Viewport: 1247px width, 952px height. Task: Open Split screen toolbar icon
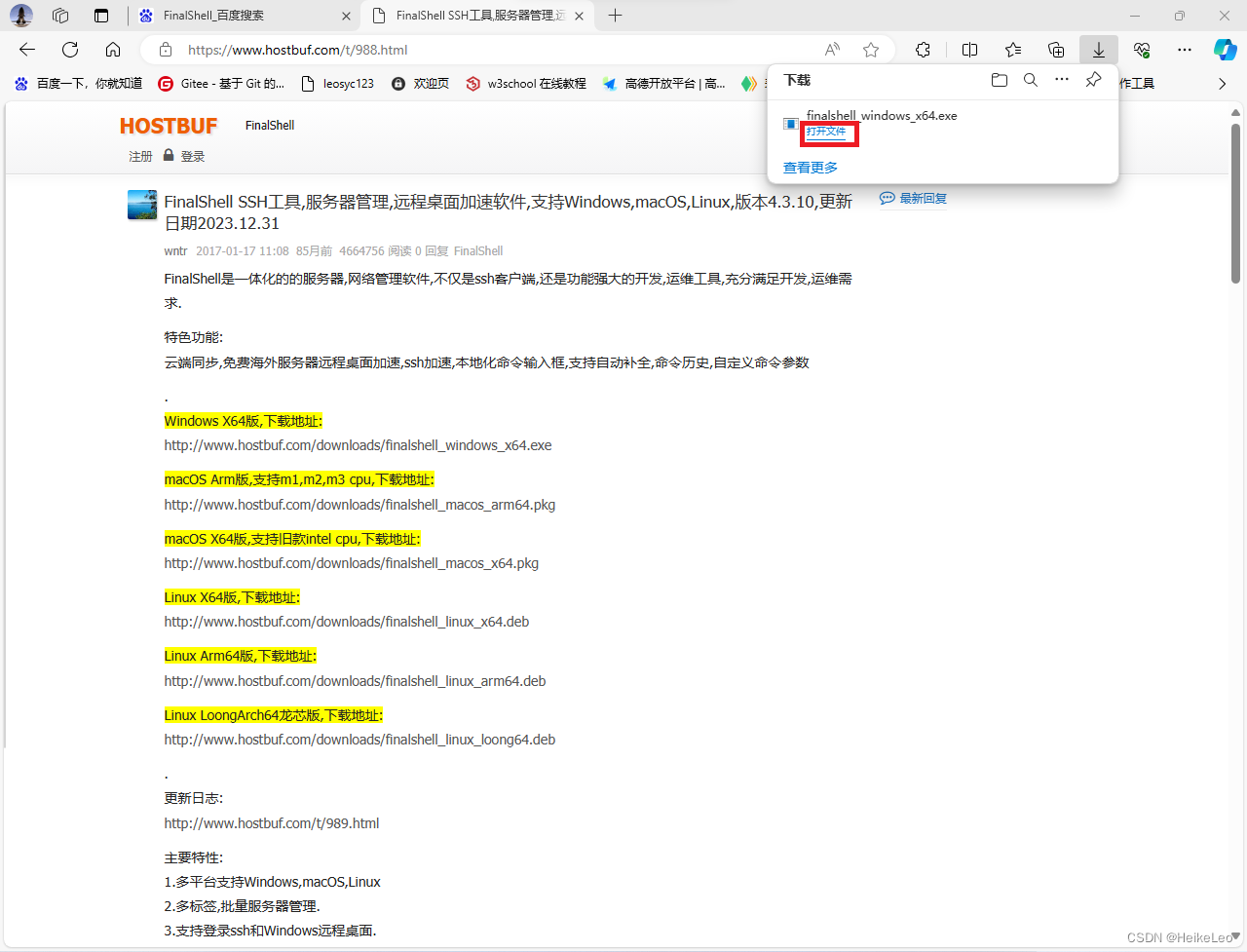click(x=969, y=50)
